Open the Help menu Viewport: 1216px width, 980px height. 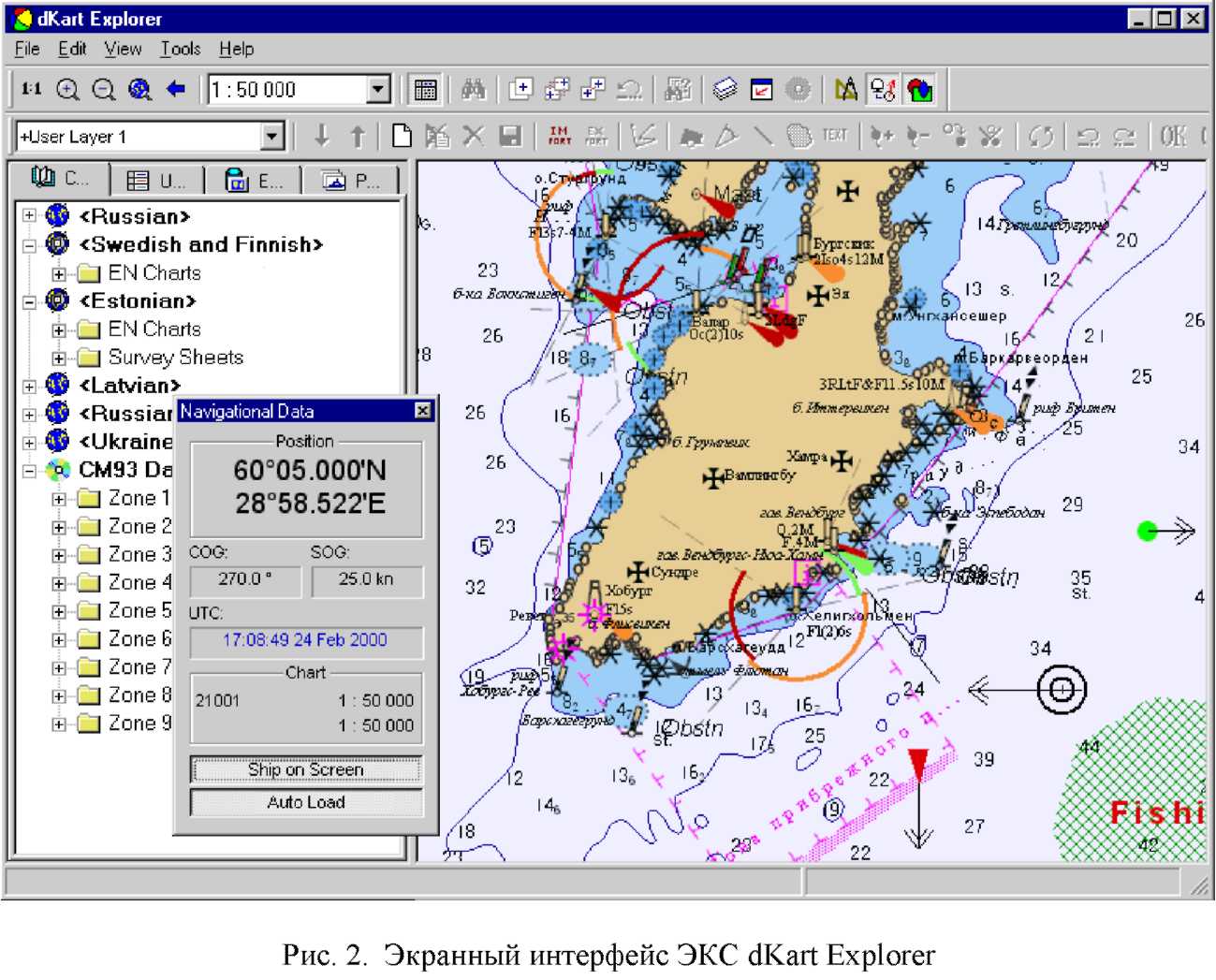pos(237,49)
